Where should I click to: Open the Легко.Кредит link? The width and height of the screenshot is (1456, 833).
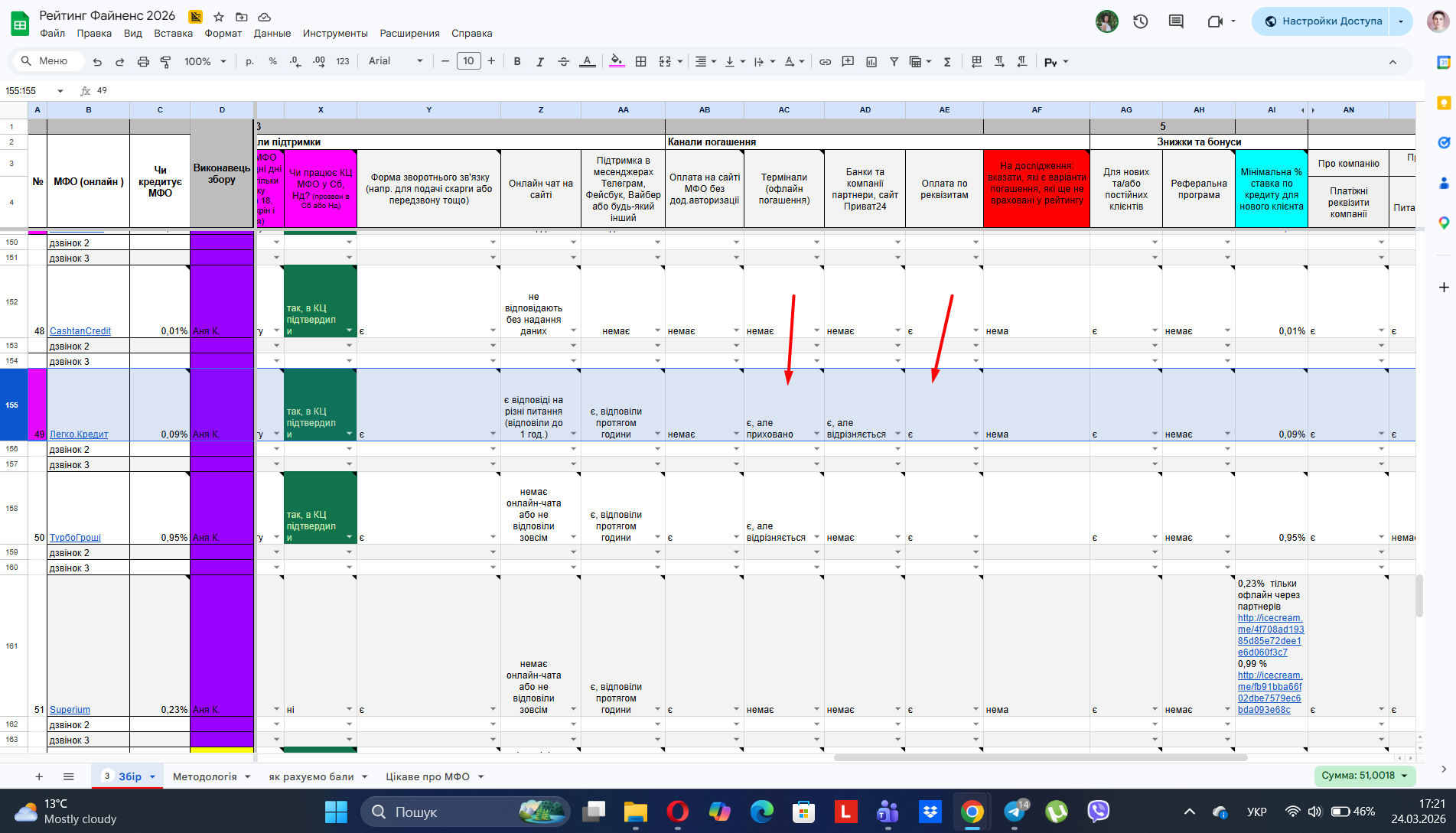[x=79, y=434]
